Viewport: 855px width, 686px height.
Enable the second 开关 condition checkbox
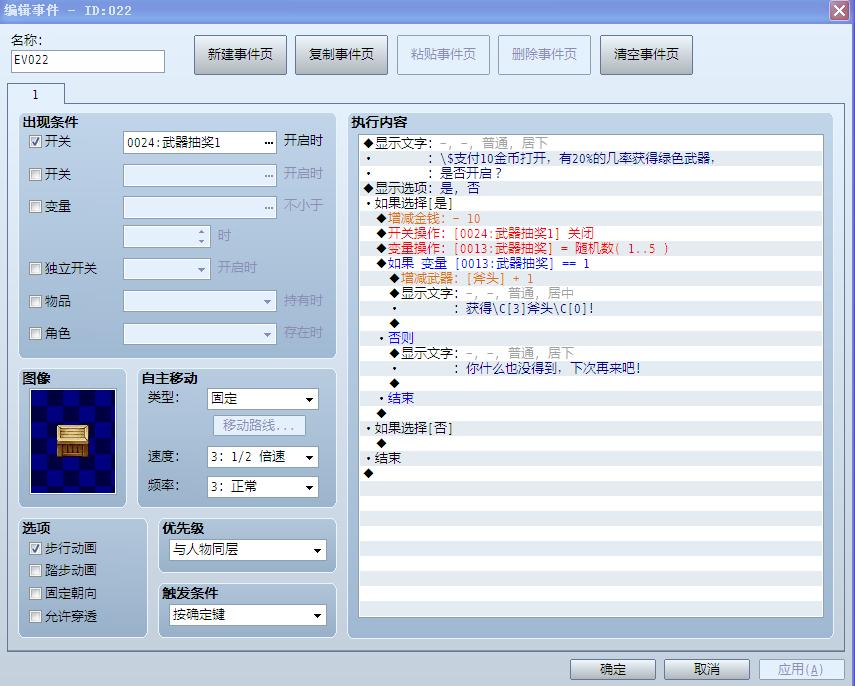coord(35,174)
